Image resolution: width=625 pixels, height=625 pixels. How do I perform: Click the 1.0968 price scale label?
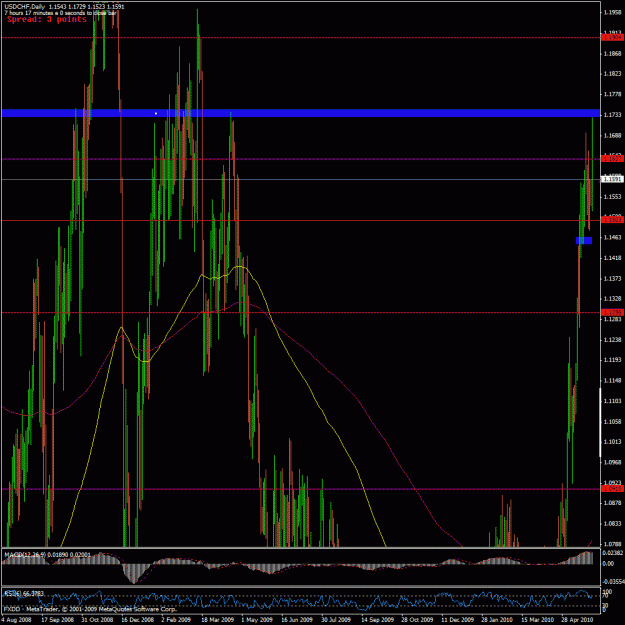point(613,462)
